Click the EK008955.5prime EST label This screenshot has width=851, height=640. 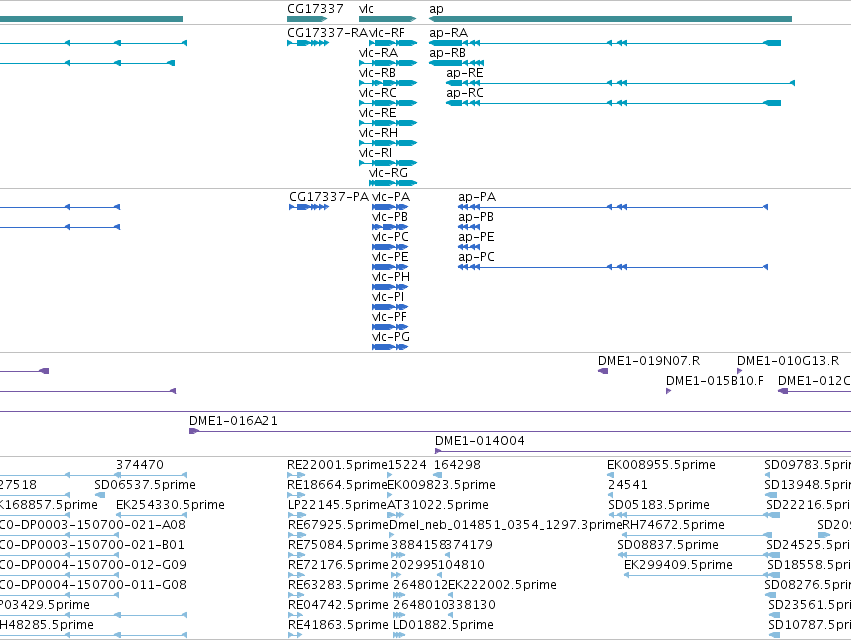tap(662, 465)
